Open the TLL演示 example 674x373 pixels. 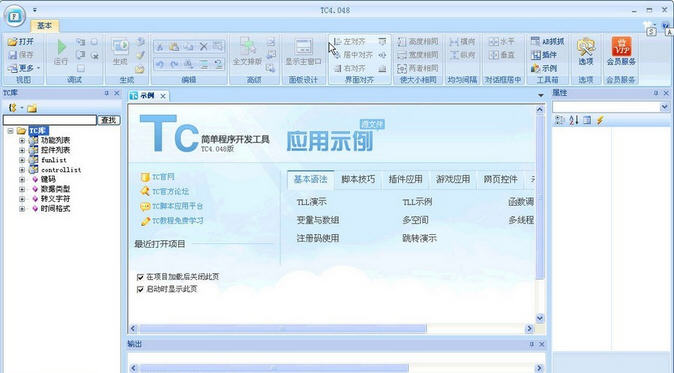coord(311,202)
